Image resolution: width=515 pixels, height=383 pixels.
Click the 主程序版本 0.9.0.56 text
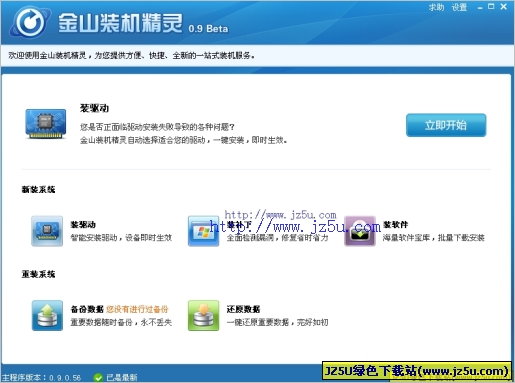click(x=41, y=377)
